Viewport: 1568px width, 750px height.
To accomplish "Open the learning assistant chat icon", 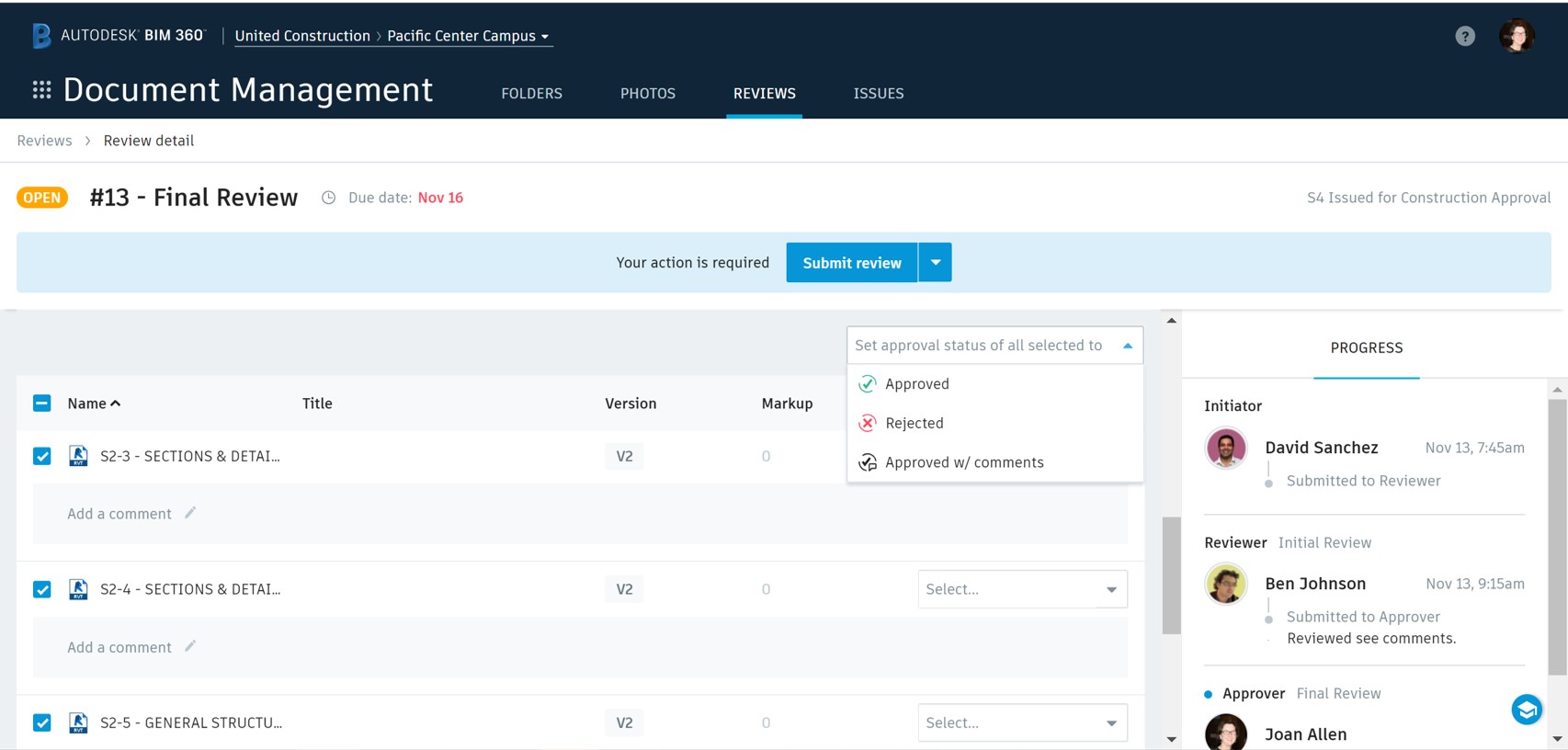I will (1526, 709).
